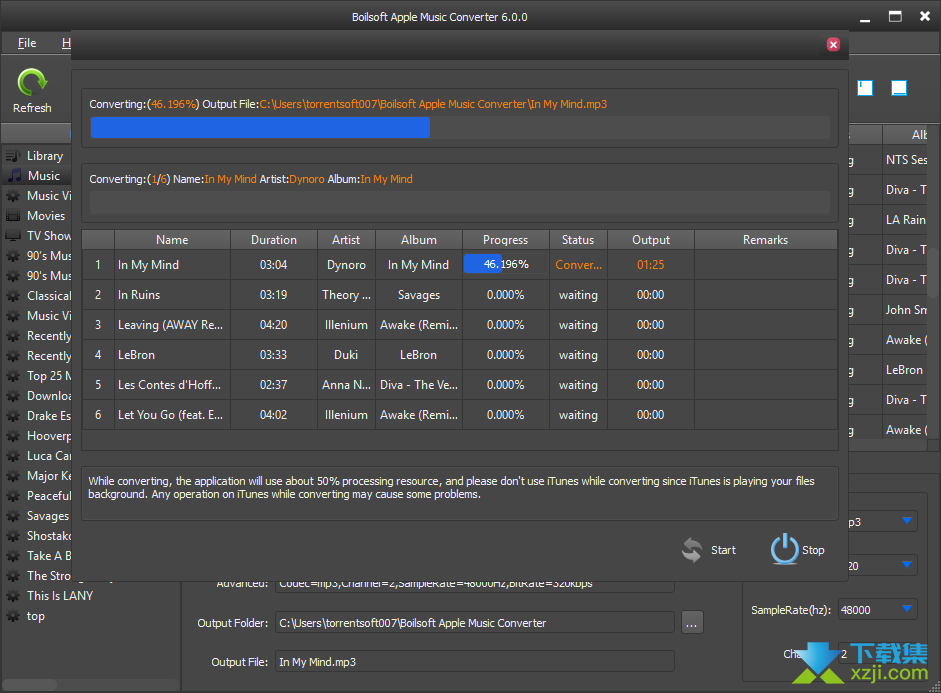Click the gear icon beside The Stro playlist
The image size is (941, 693).
click(x=13, y=576)
